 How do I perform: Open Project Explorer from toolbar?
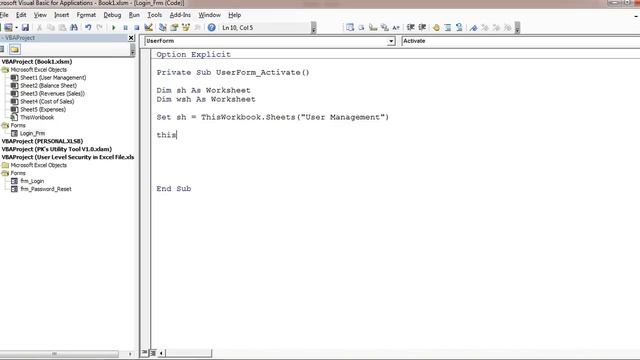coord(163,28)
